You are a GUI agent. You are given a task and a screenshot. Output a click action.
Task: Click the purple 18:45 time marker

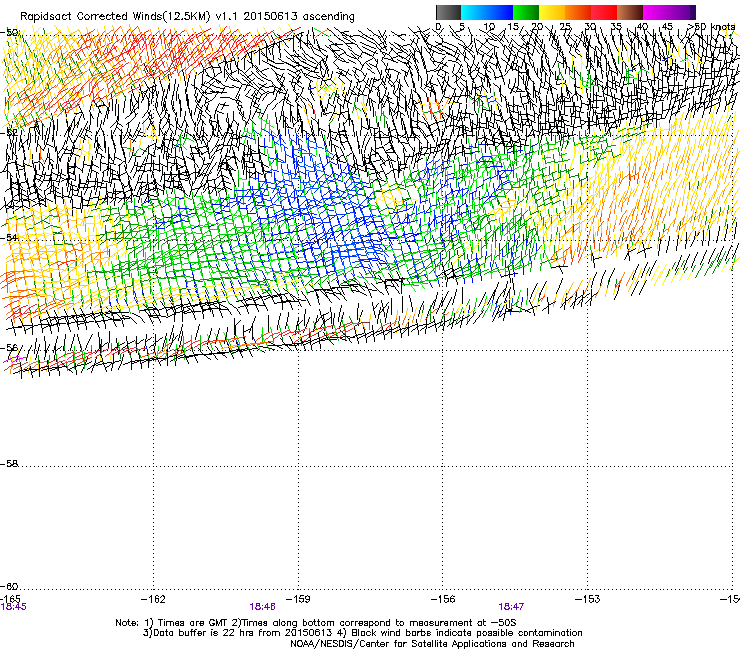click(13, 607)
